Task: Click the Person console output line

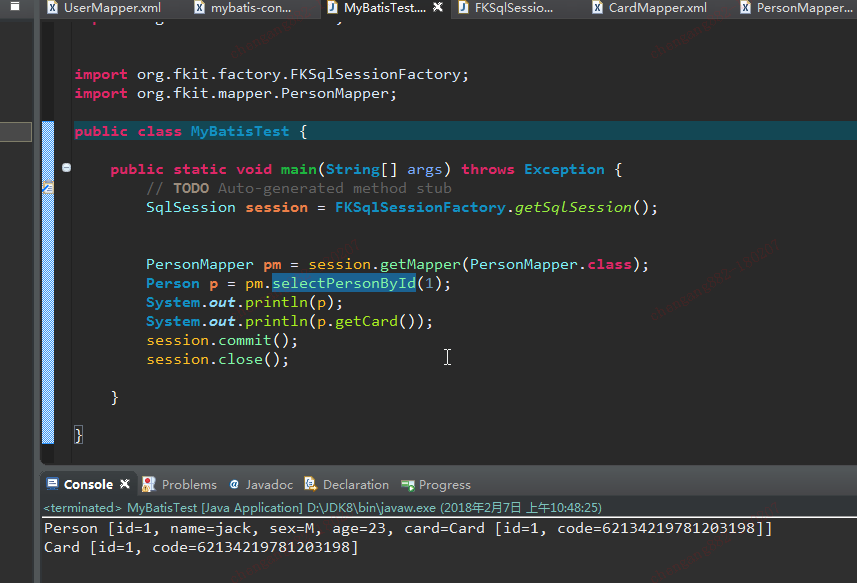Action: click(x=408, y=528)
